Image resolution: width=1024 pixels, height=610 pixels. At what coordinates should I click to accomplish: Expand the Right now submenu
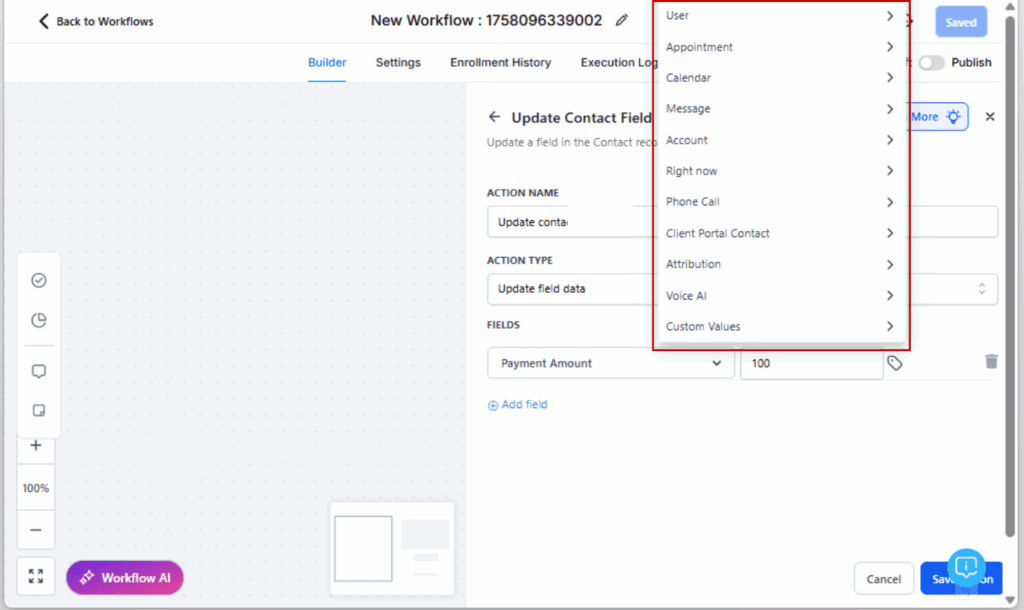point(780,171)
